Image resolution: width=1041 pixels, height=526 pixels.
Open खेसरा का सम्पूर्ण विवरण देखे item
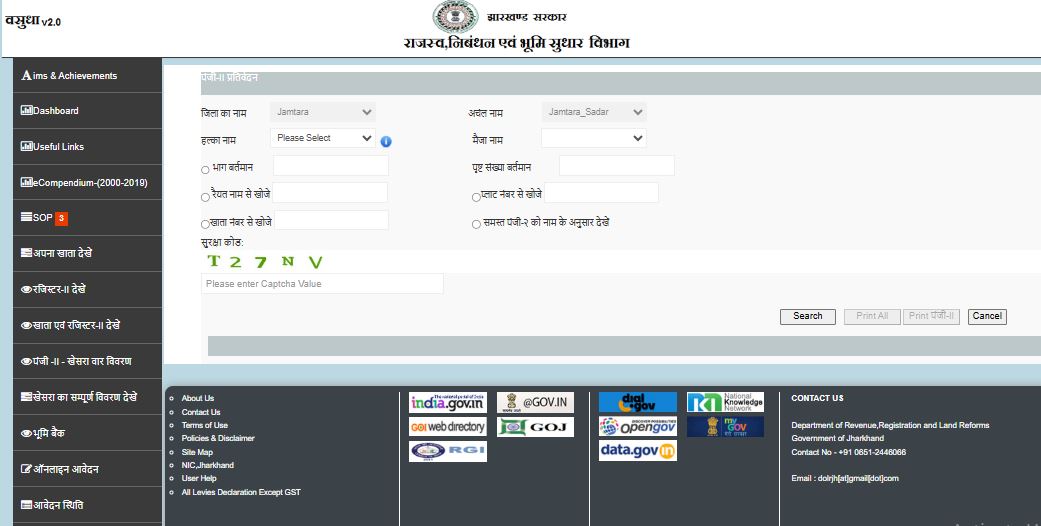[87, 397]
